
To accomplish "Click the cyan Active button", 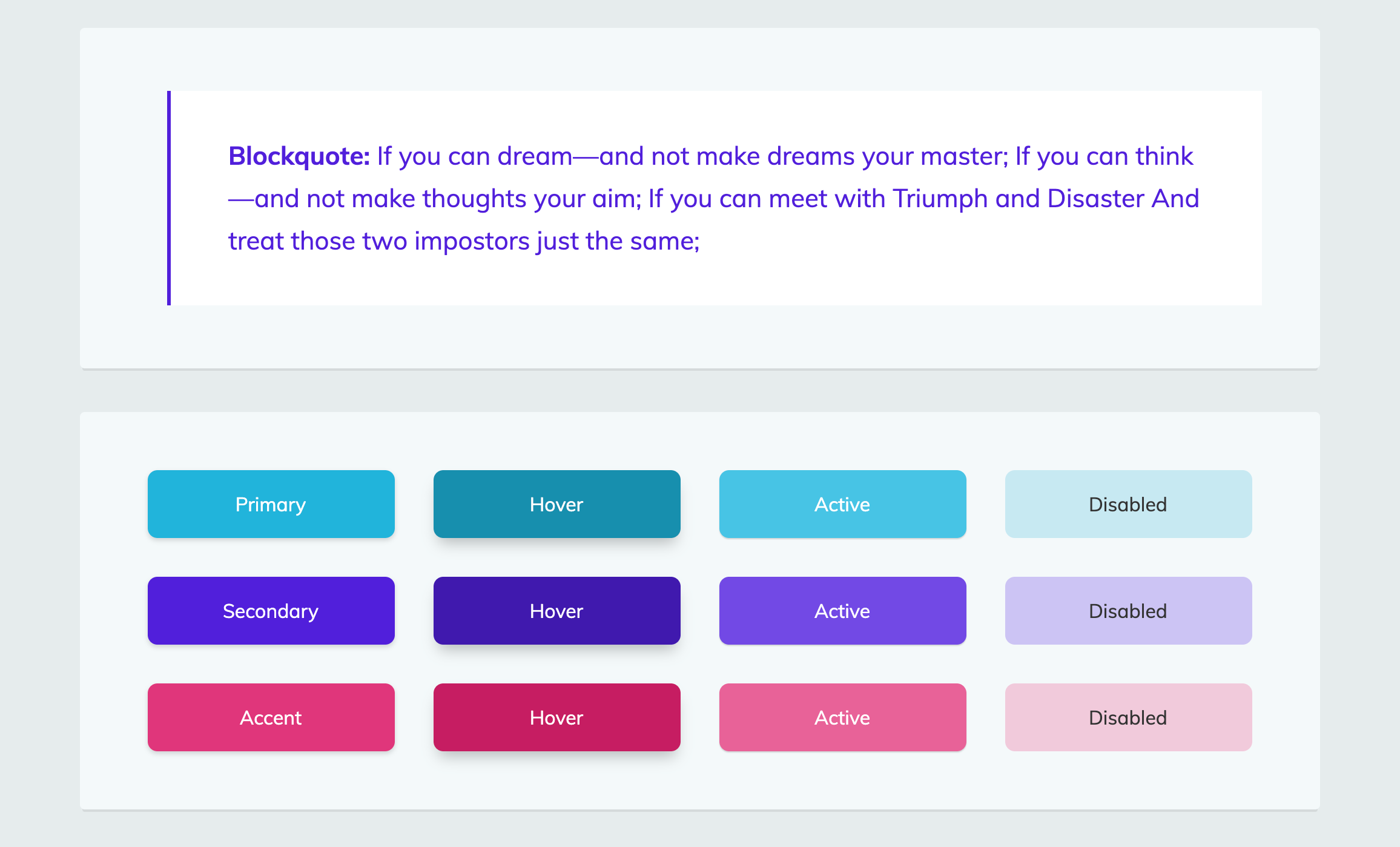I will click(842, 503).
